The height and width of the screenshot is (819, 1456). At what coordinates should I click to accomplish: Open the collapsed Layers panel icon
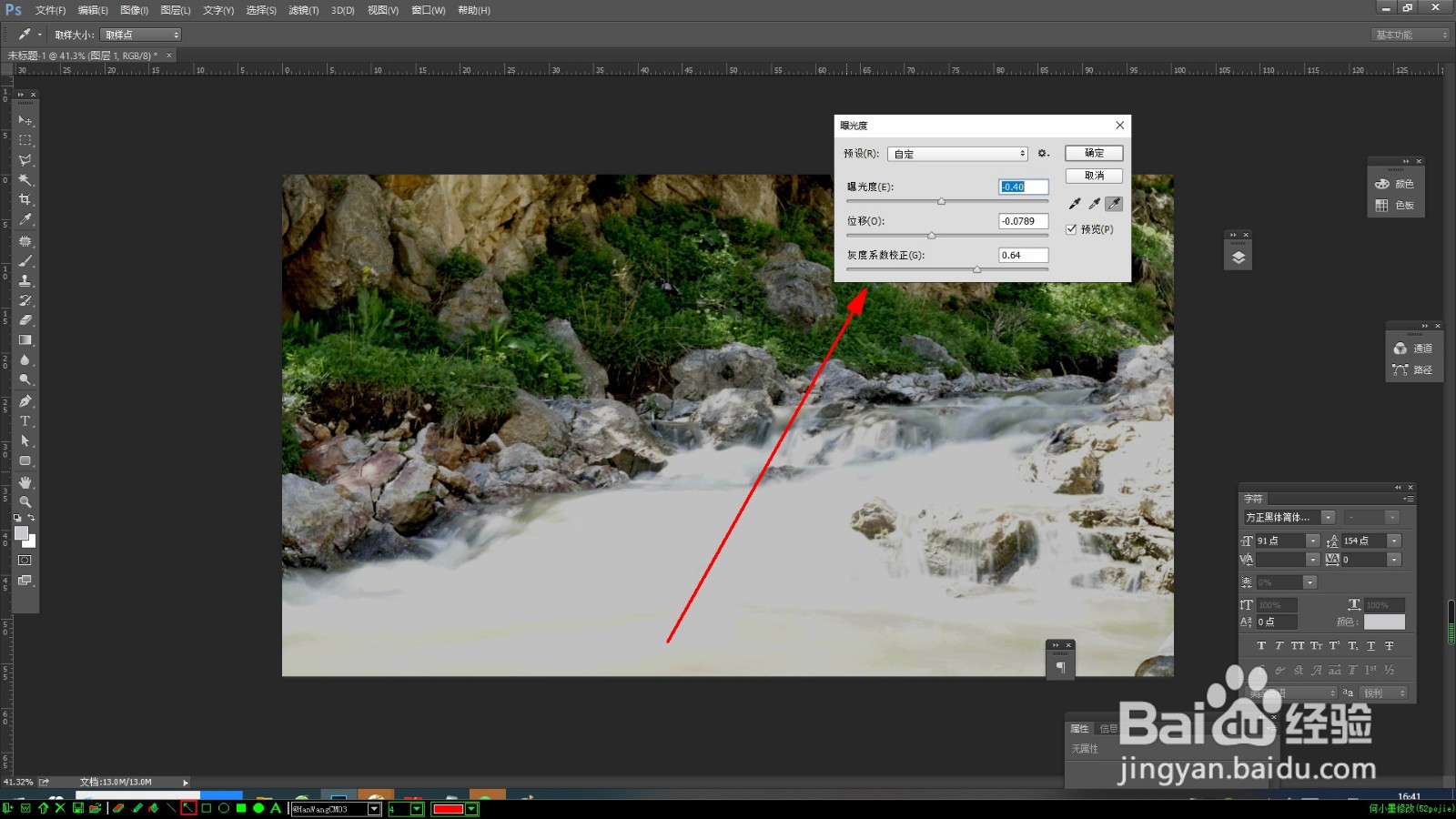tap(1239, 258)
